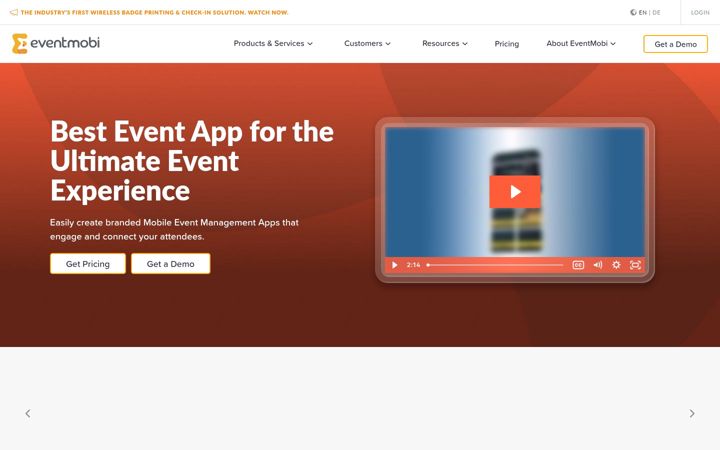The width and height of the screenshot is (720, 450).
Task: Go to previous carousel slide
Action: tap(28, 413)
